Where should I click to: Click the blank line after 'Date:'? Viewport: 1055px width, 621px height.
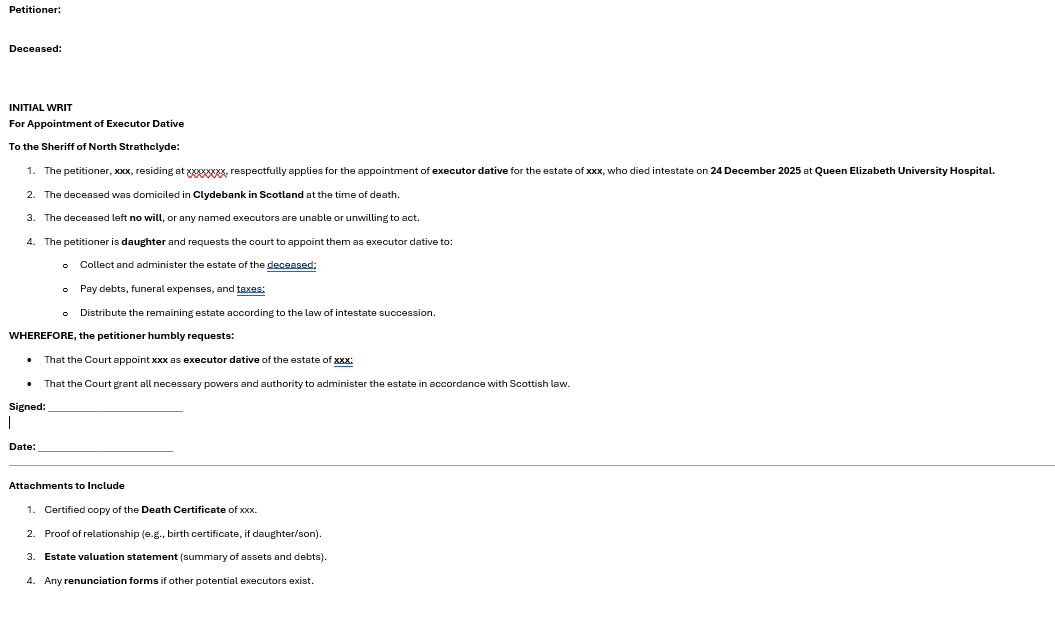[105, 447]
